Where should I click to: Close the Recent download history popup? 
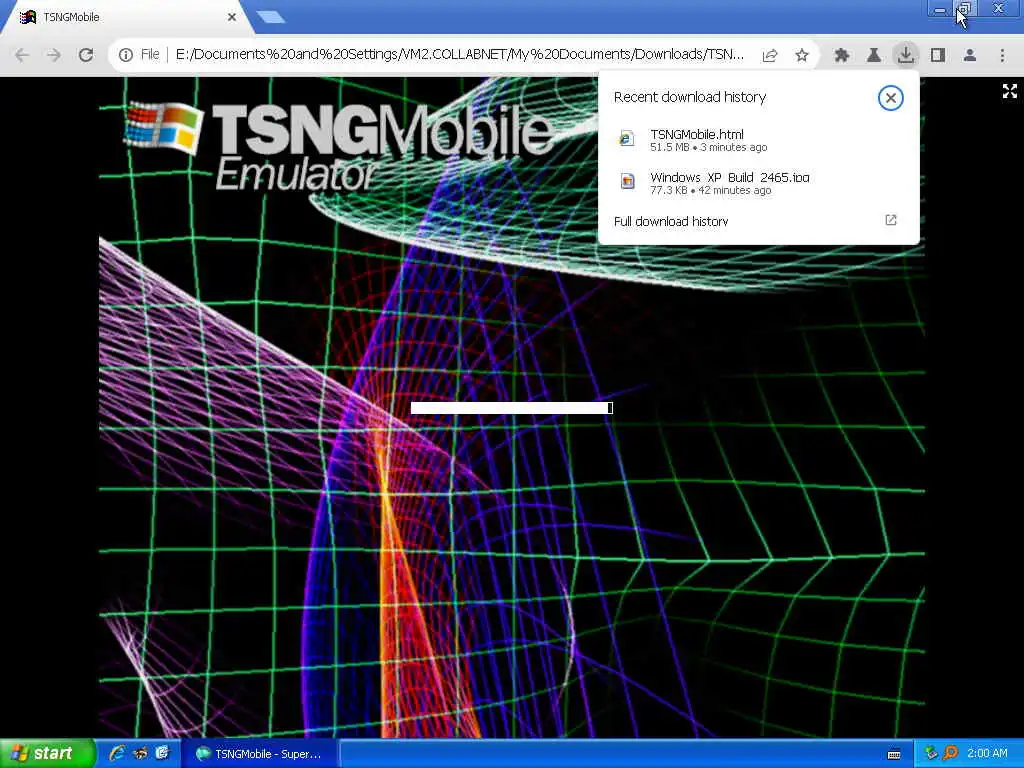pyautogui.click(x=890, y=98)
